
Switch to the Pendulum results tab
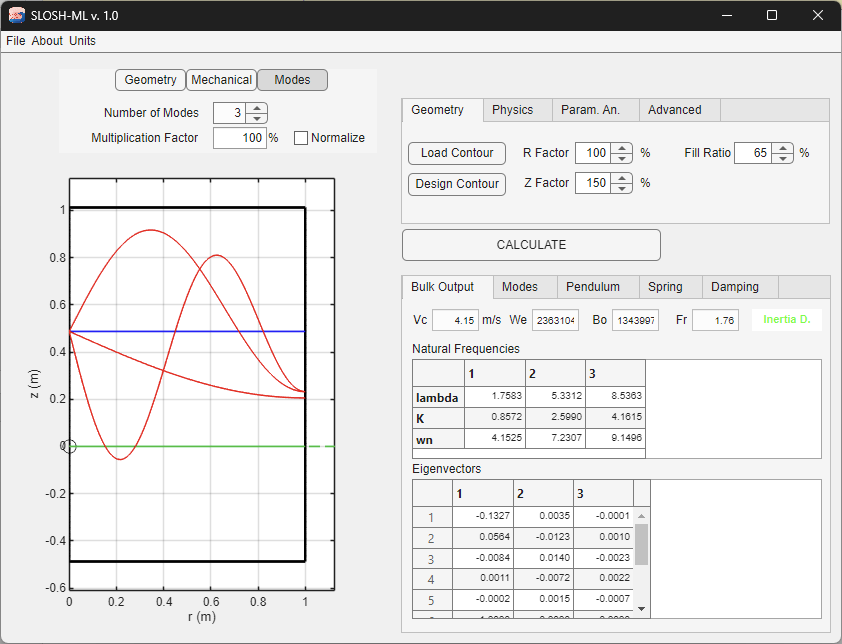click(x=597, y=286)
